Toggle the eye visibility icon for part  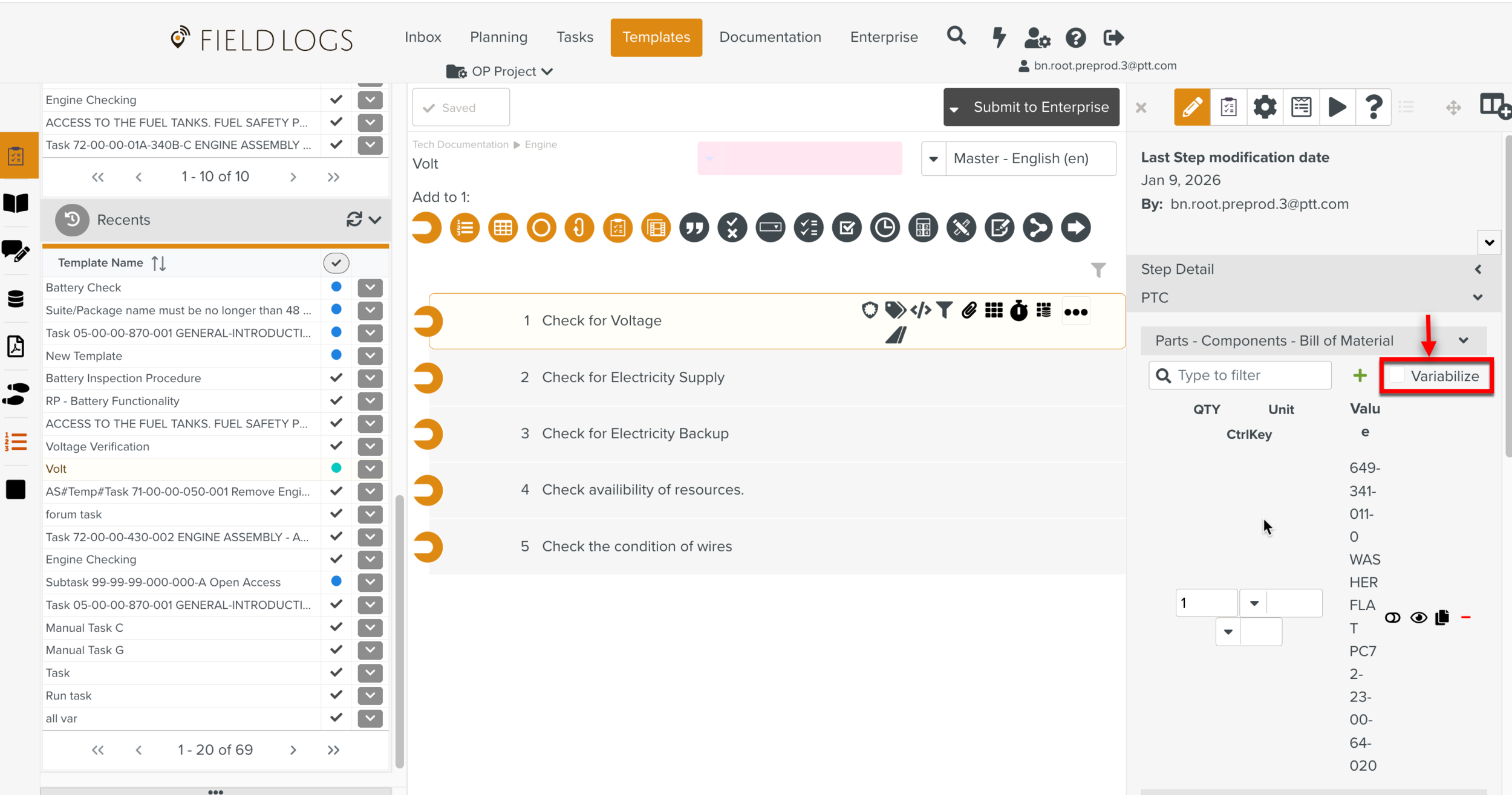pyautogui.click(x=1418, y=617)
